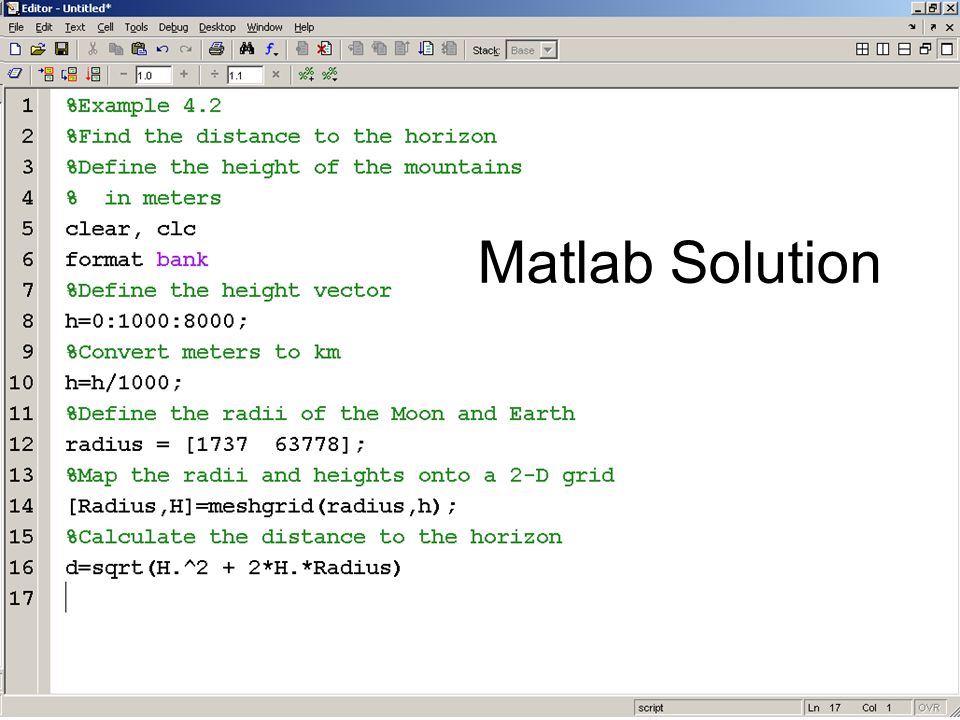Open the Edit menu
Screen dimensions: 960x720
tap(43, 27)
